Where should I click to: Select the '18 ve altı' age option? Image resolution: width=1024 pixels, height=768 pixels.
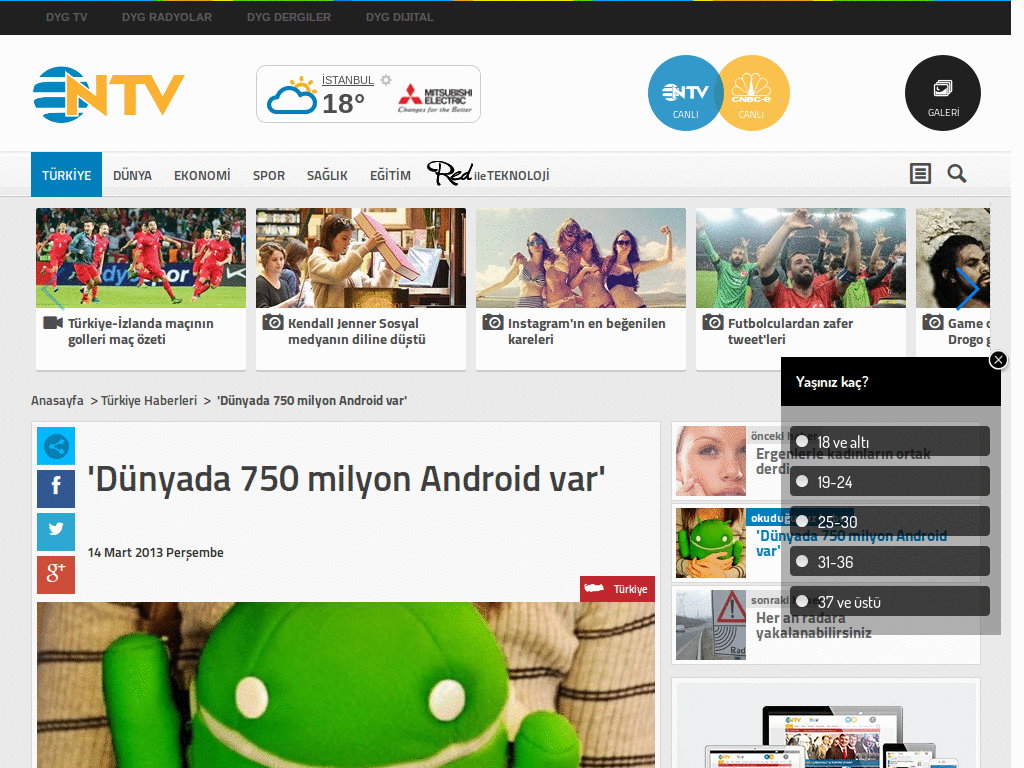point(889,441)
